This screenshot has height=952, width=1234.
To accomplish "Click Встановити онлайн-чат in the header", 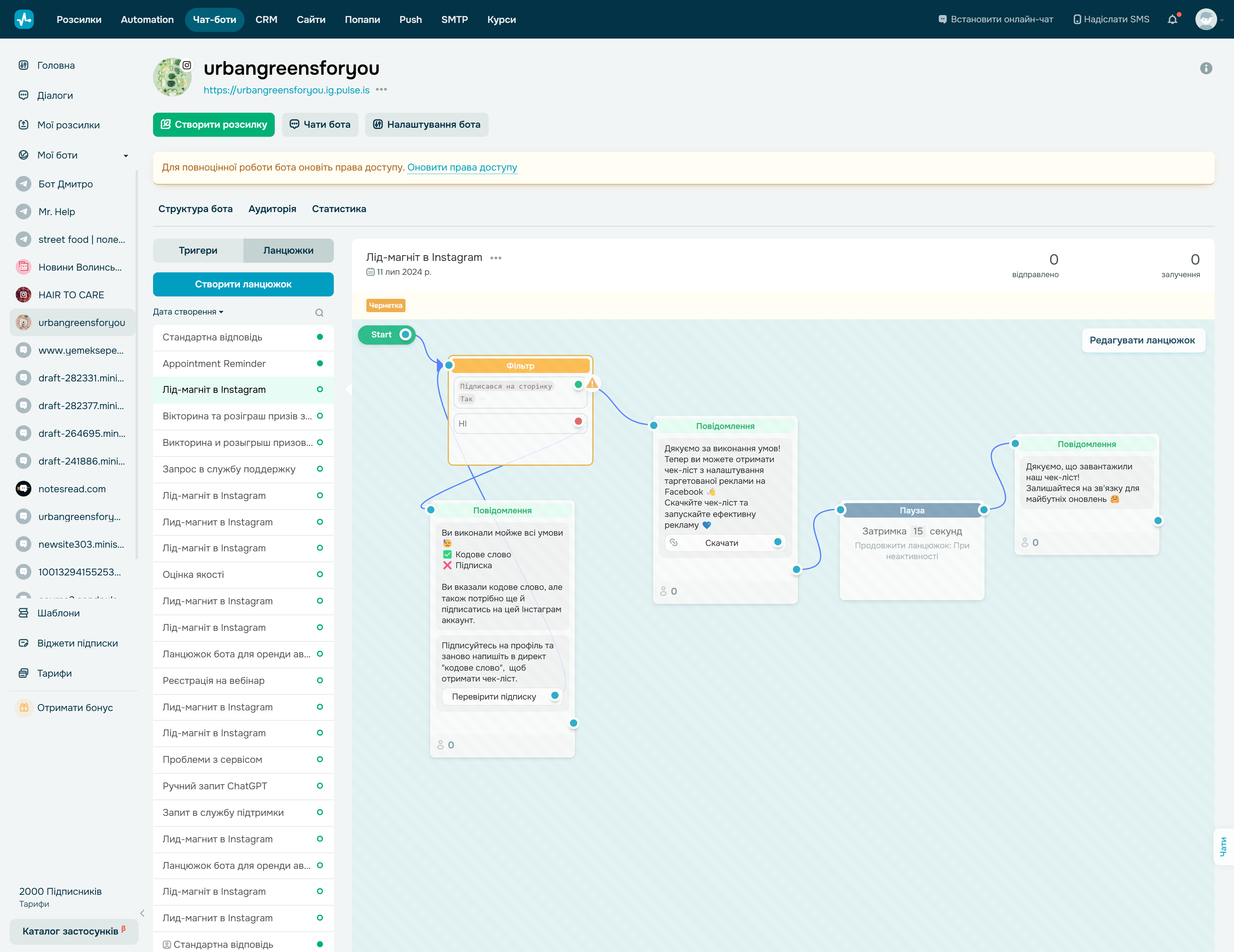I will click(996, 19).
